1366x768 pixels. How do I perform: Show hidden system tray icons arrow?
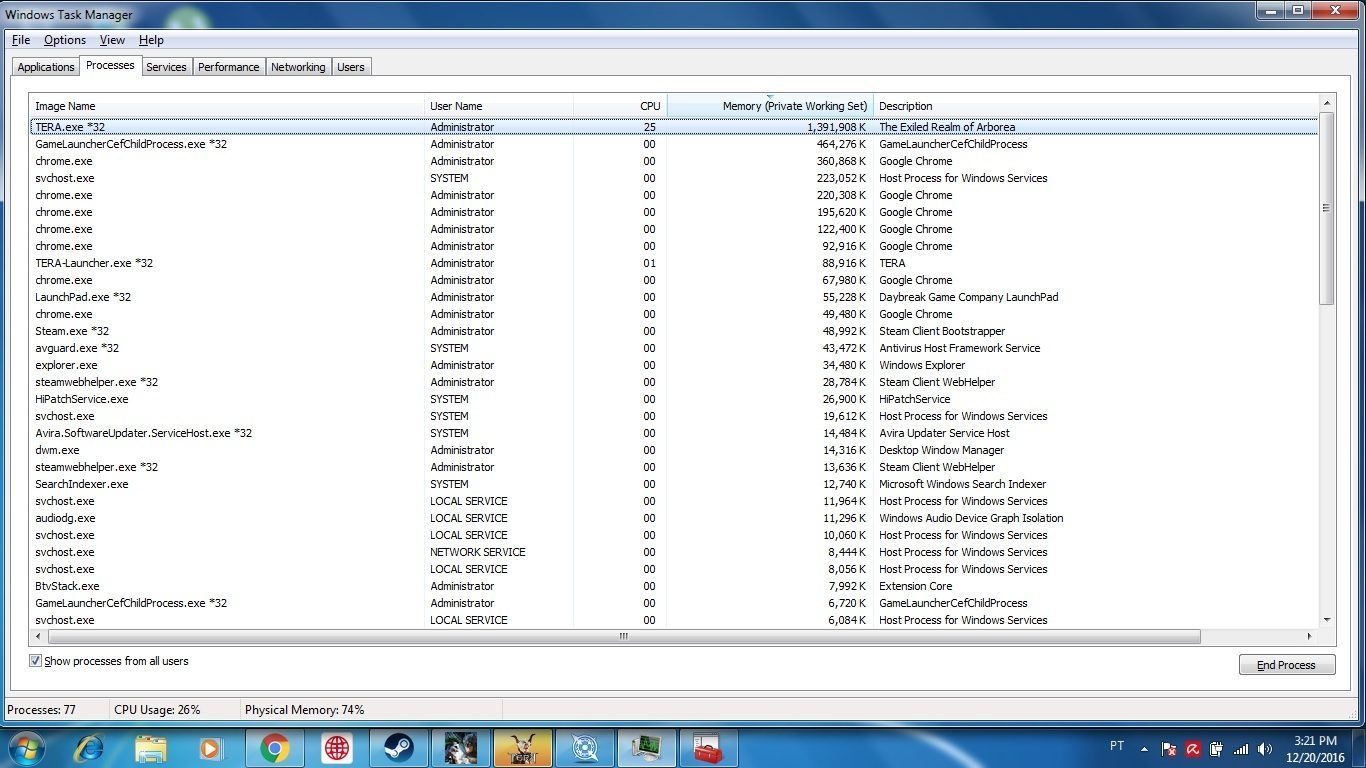coord(1145,748)
